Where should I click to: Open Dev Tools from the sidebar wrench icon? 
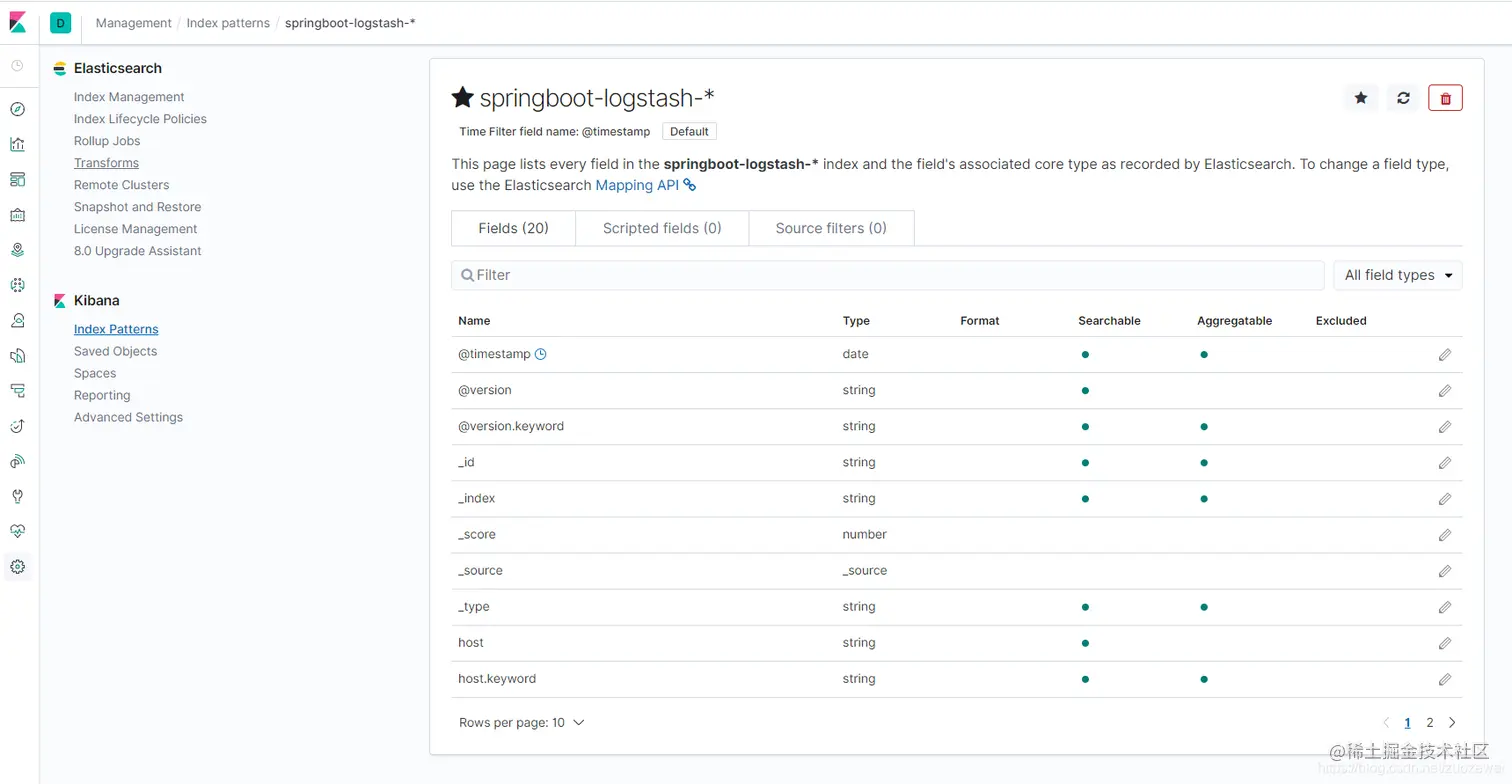17,496
